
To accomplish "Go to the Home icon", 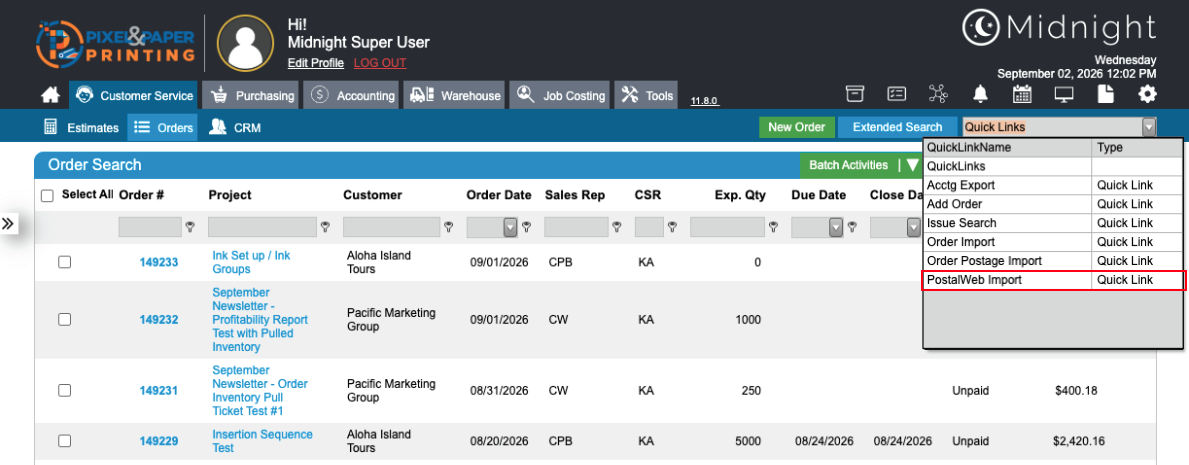I will 50,96.
